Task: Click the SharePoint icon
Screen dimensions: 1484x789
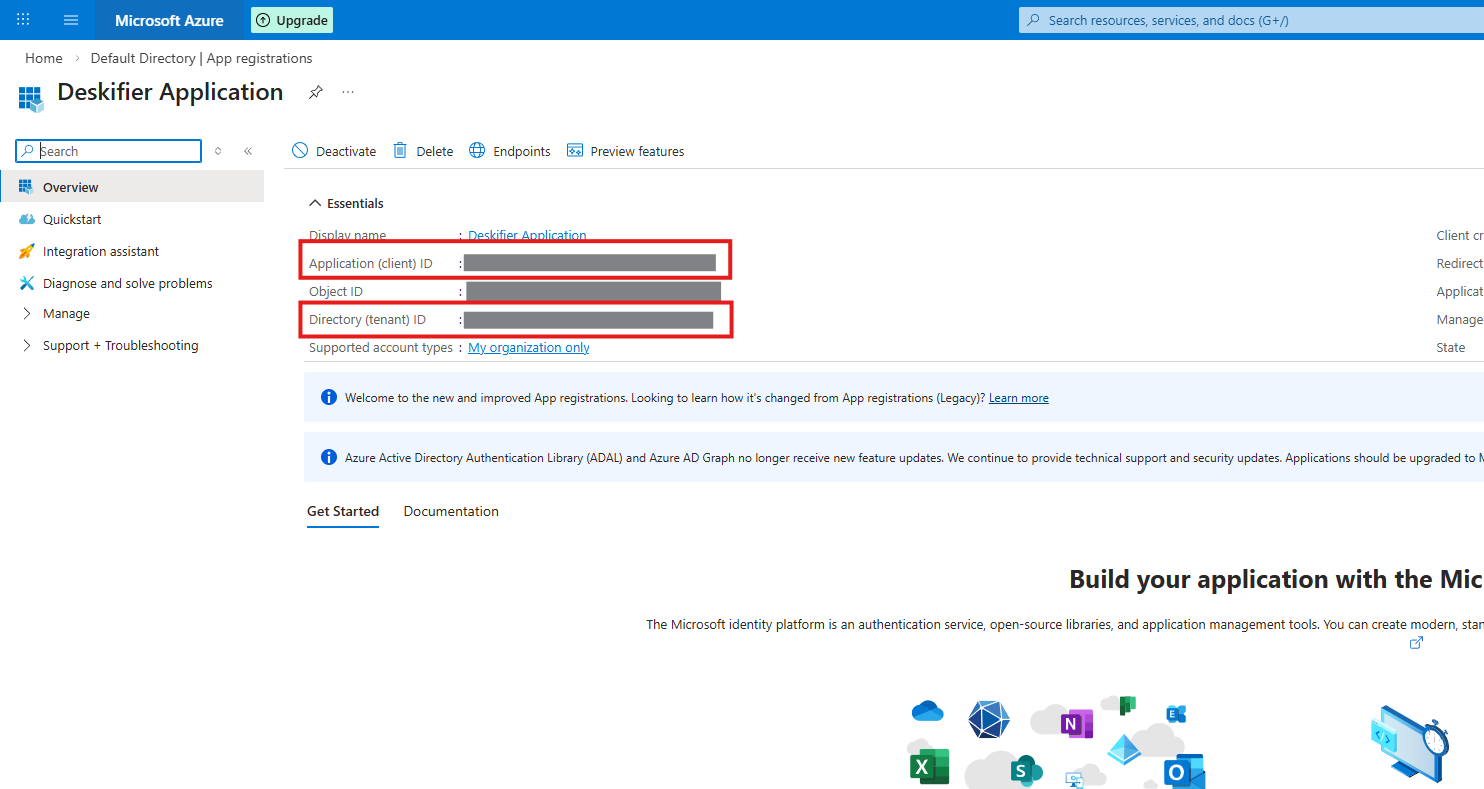Action: 1024,770
